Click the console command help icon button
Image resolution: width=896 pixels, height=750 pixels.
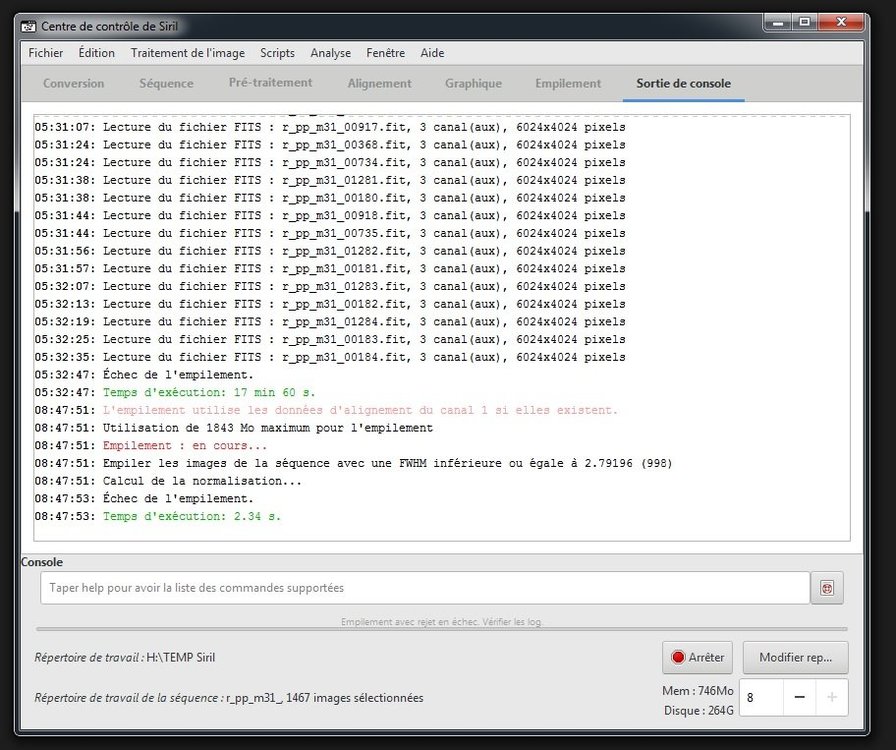click(826, 588)
